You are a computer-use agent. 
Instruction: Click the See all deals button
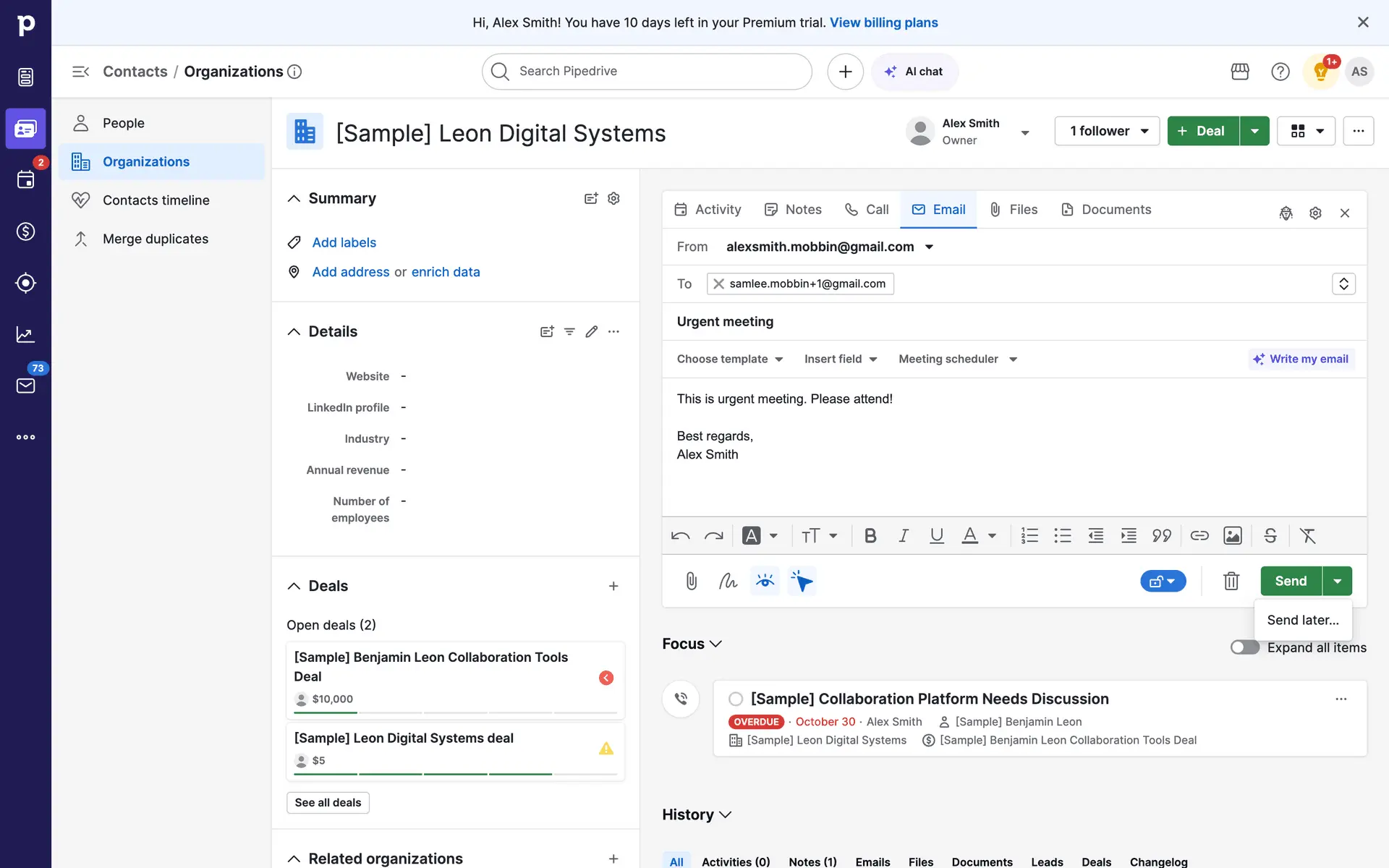point(328,802)
